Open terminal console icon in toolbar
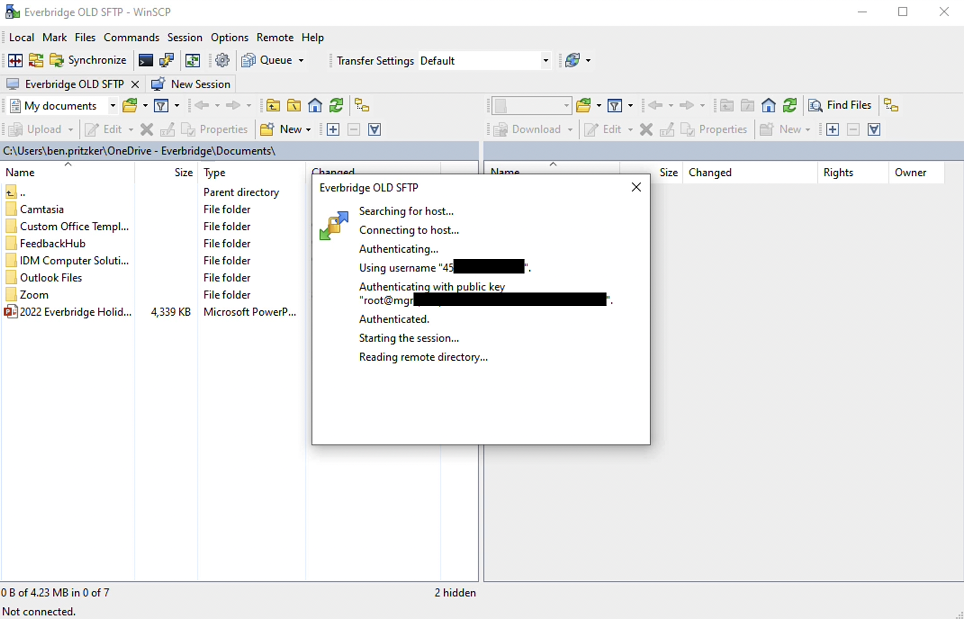Viewport: 964px width, 619px height. 146,61
